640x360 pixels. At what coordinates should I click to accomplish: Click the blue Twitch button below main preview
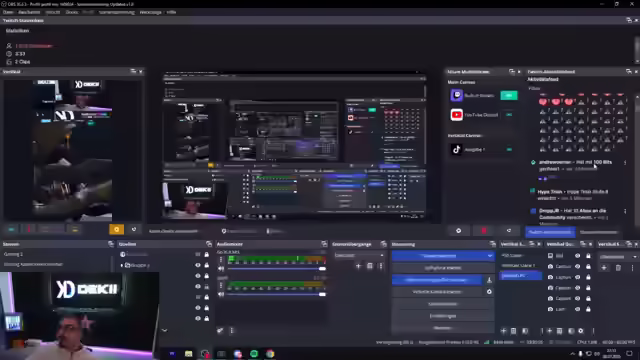click(x=550, y=232)
